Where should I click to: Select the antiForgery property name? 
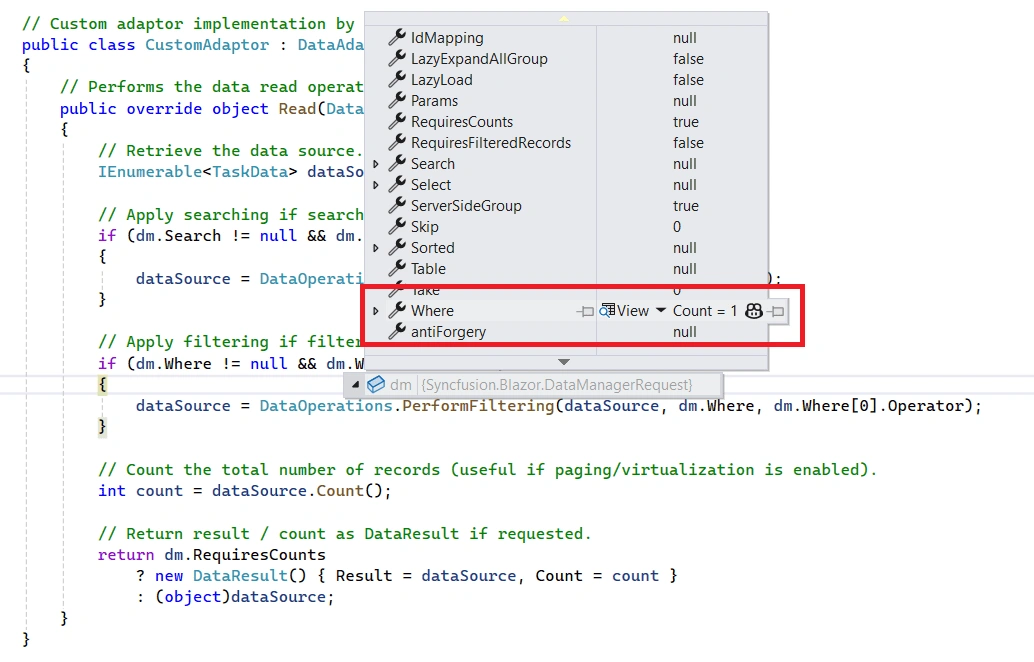(448, 332)
